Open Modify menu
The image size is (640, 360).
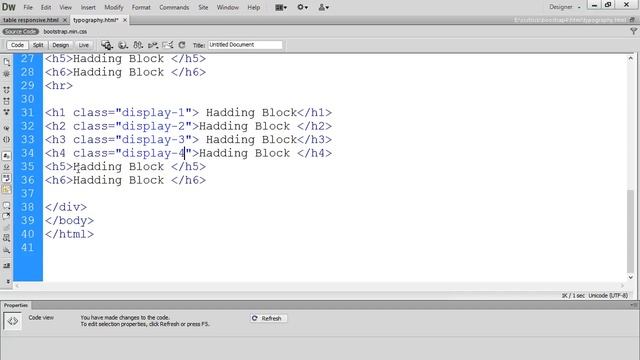click(113, 7)
